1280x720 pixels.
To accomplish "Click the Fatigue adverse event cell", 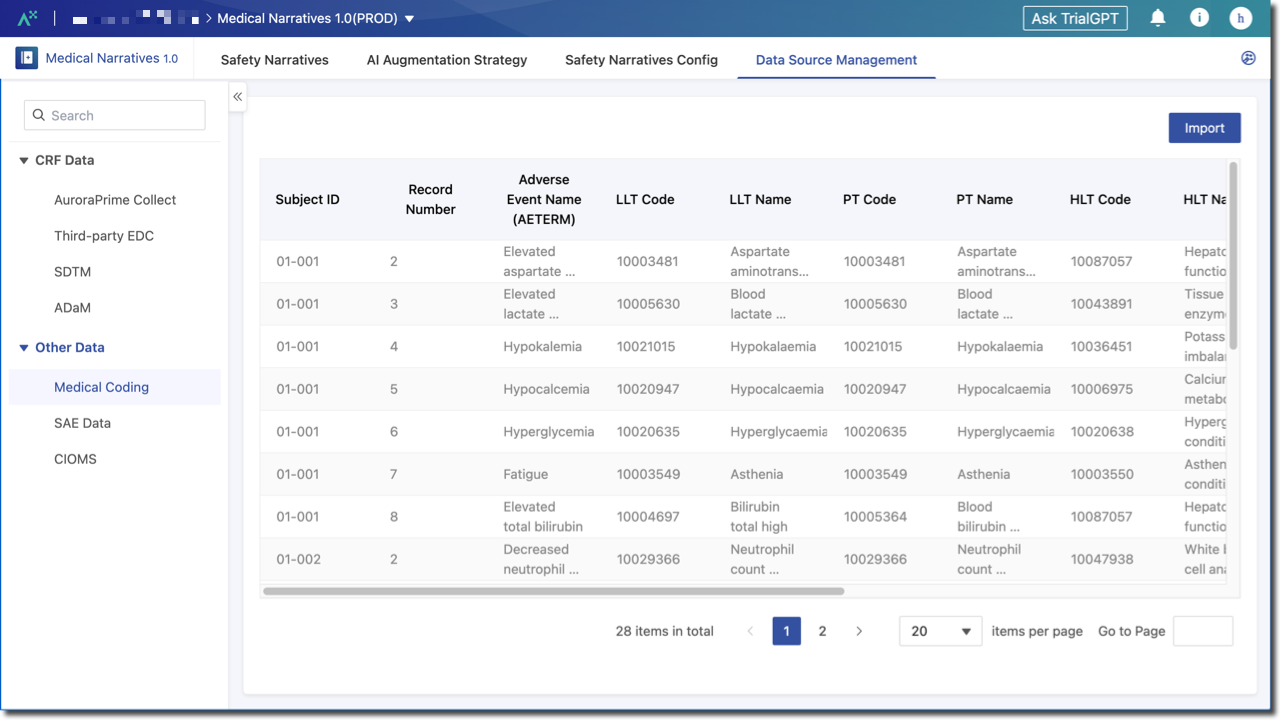I will [525, 474].
